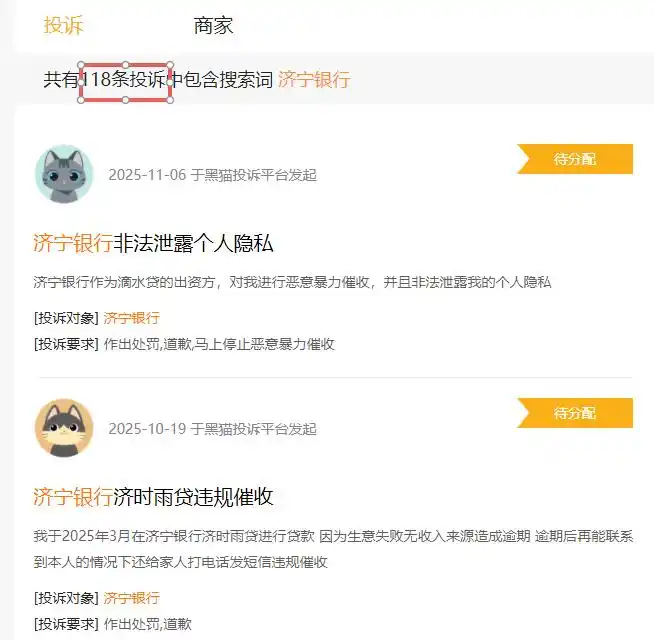Image resolution: width=654 pixels, height=640 pixels.
Task: Click the second 待分配 status badge
Action: (575, 413)
